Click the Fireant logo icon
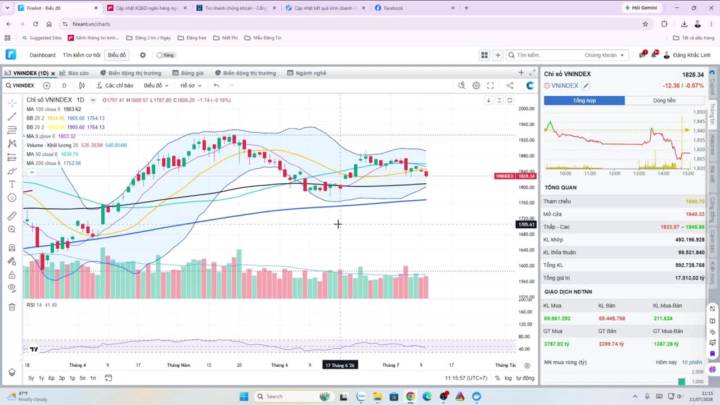 pos(11,55)
